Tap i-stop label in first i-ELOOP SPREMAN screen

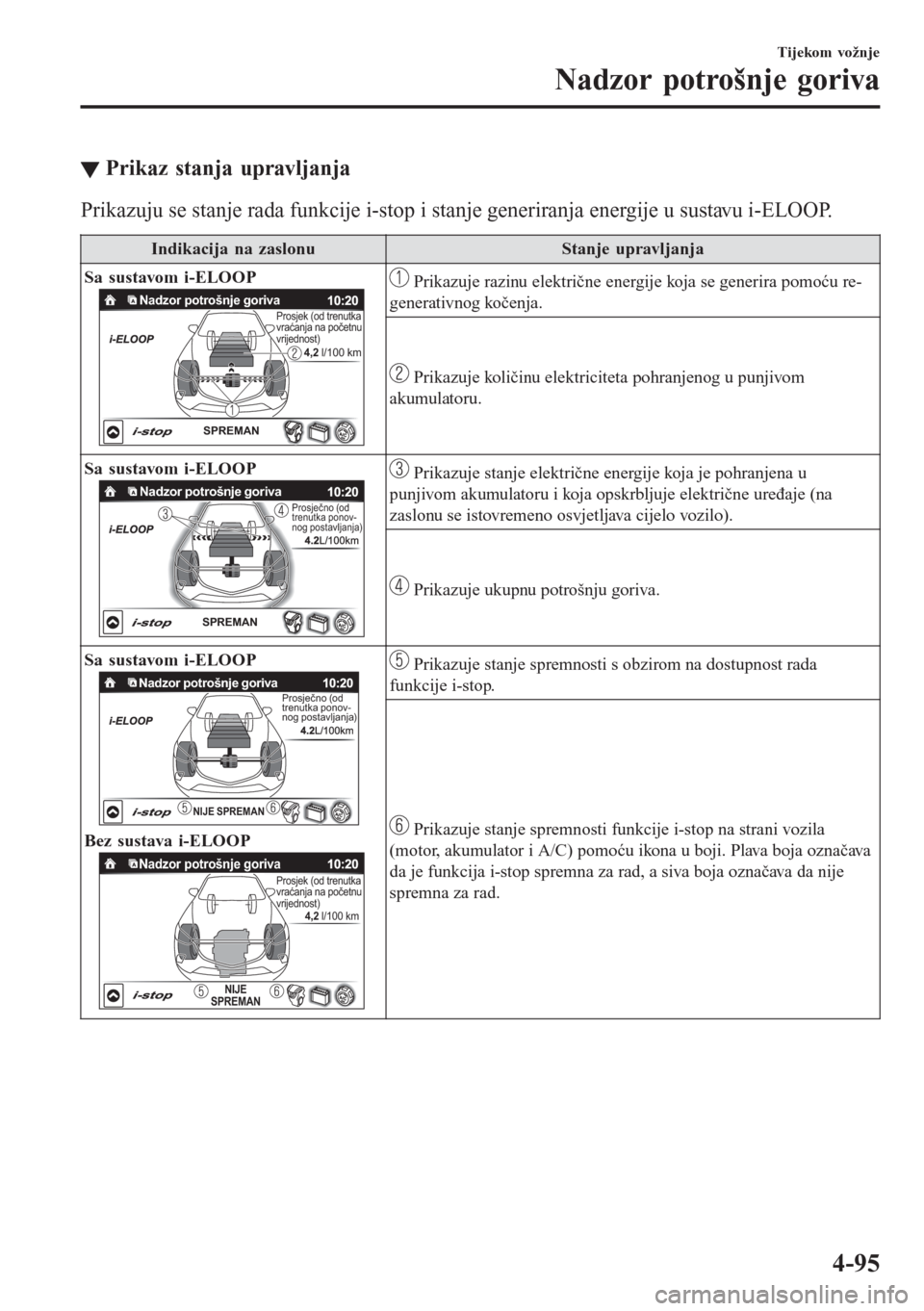click(152, 432)
